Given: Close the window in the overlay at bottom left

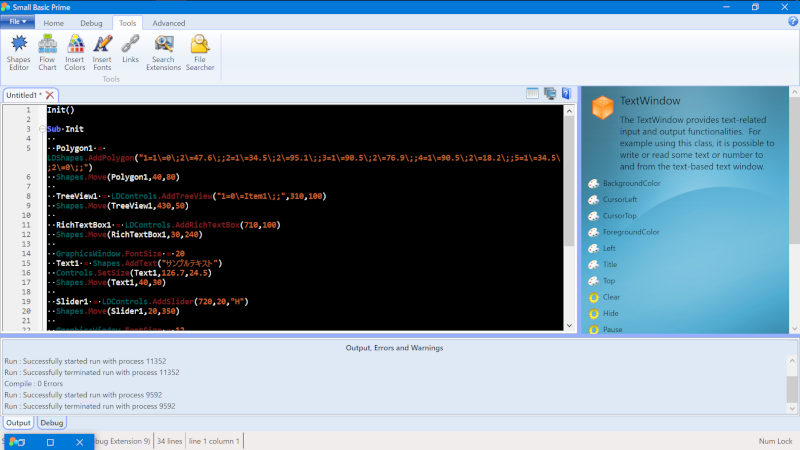Looking at the screenshot, I should (x=80, y=442).
